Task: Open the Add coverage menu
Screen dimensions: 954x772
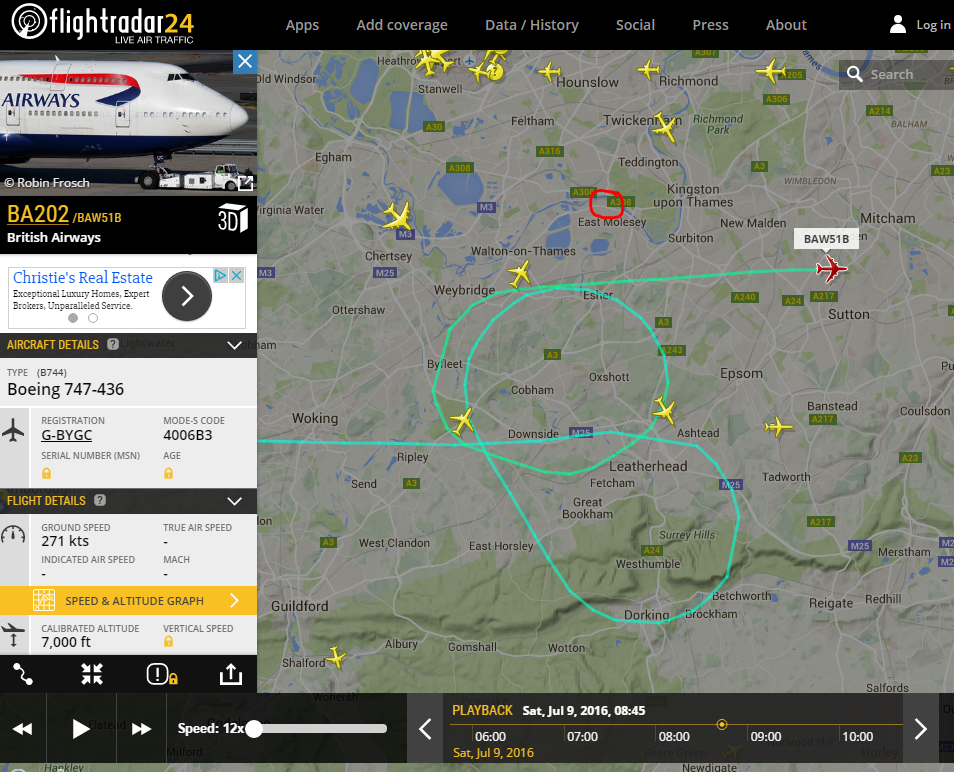Action: pyautogui.click(x=402, y=25)
